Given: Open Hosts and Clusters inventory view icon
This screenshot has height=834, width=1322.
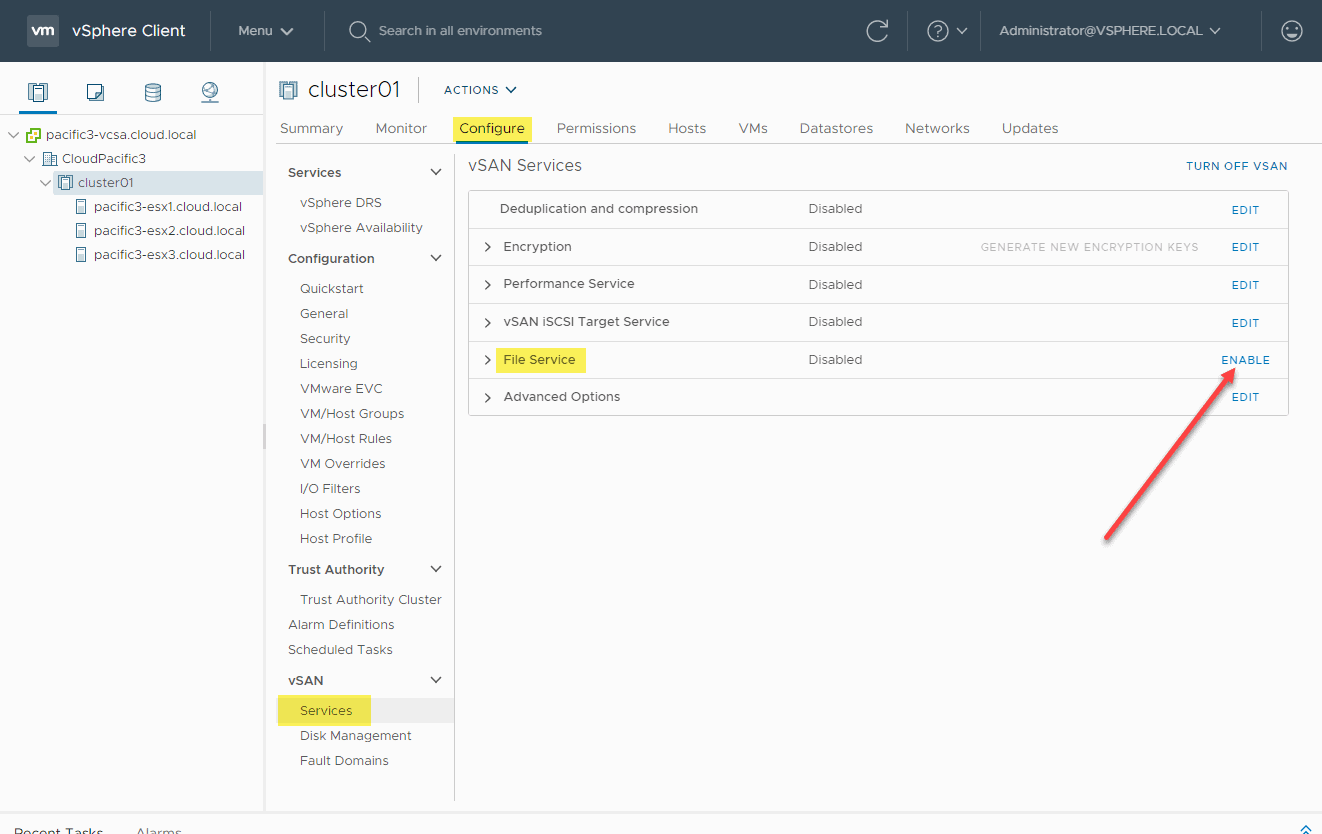Looking at the screenshot, I should (x=38, y=93).
